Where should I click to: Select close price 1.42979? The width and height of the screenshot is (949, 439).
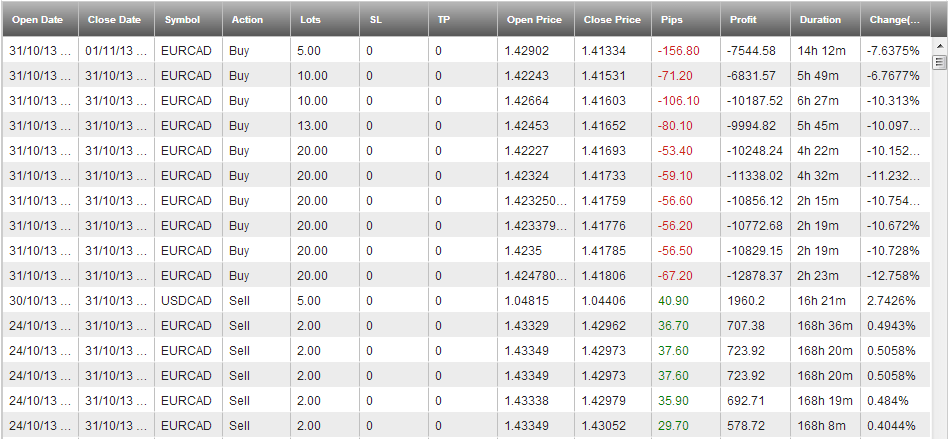click(x=604, y=400)
